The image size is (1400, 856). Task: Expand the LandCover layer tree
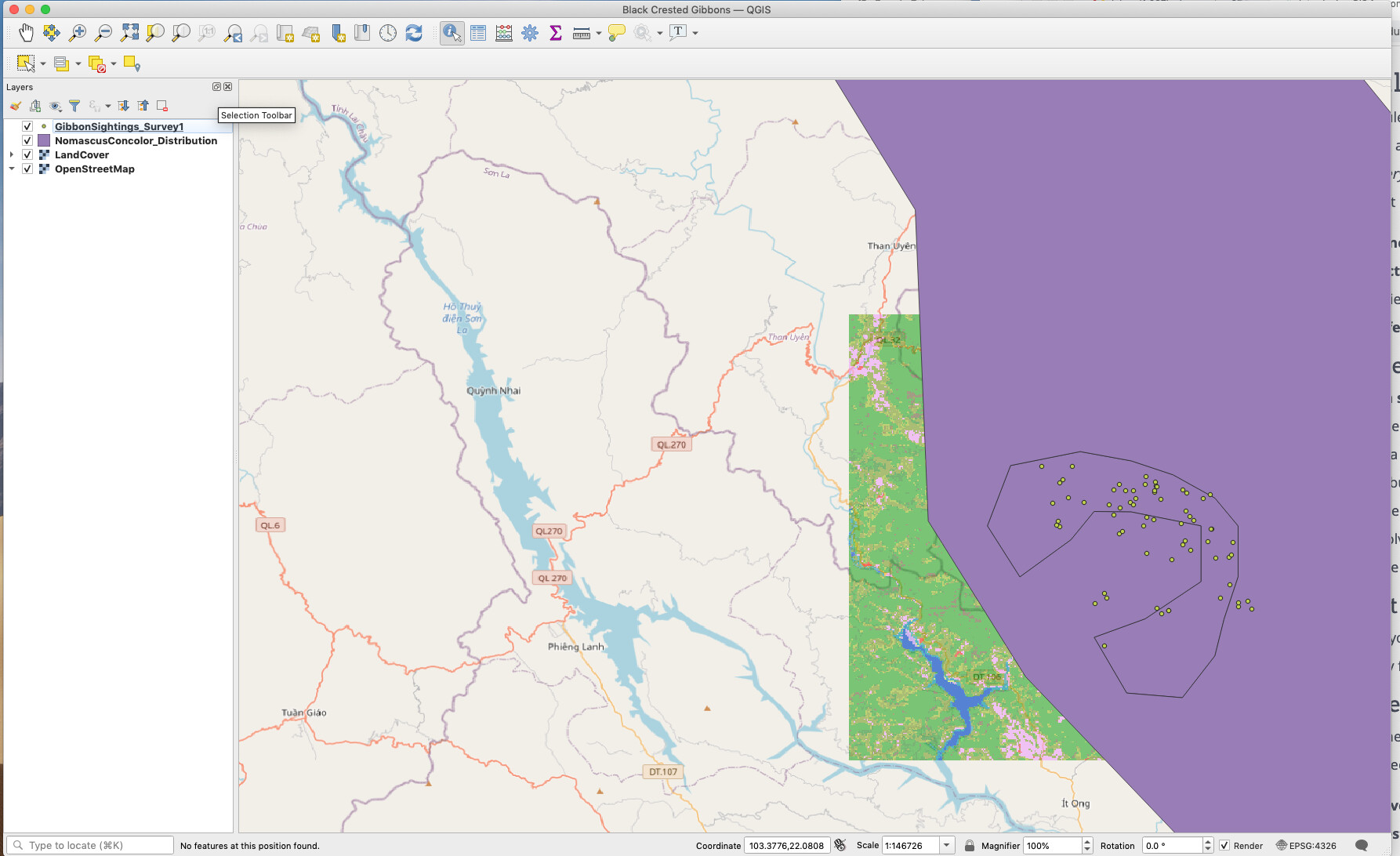pos(12,154)
